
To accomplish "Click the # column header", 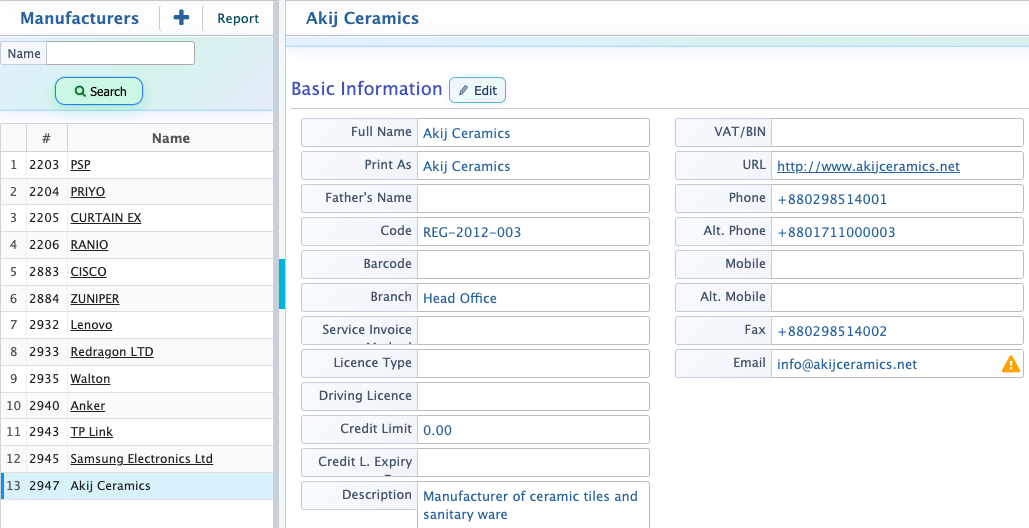I will (46, 138).
